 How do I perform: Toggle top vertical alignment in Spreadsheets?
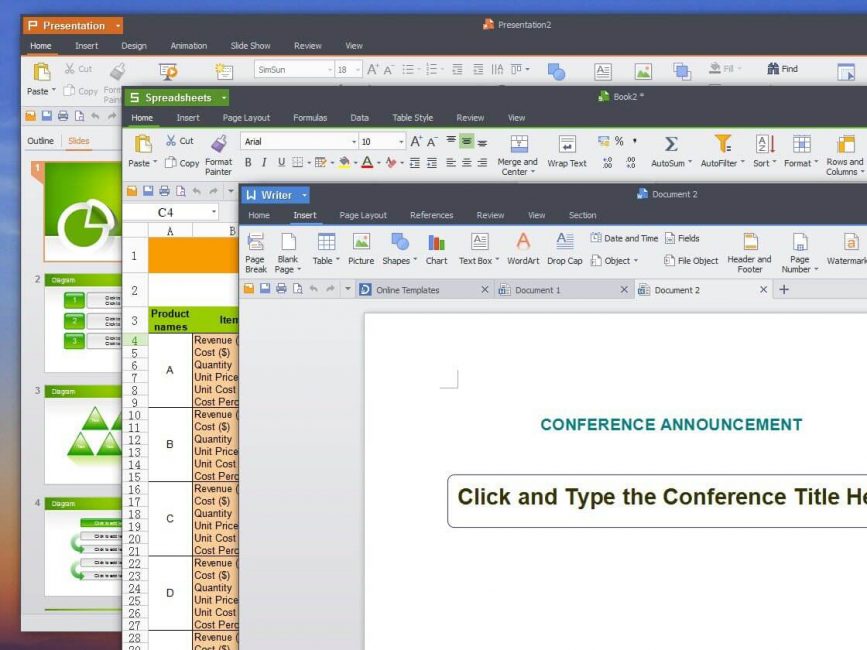coord(451,141)
